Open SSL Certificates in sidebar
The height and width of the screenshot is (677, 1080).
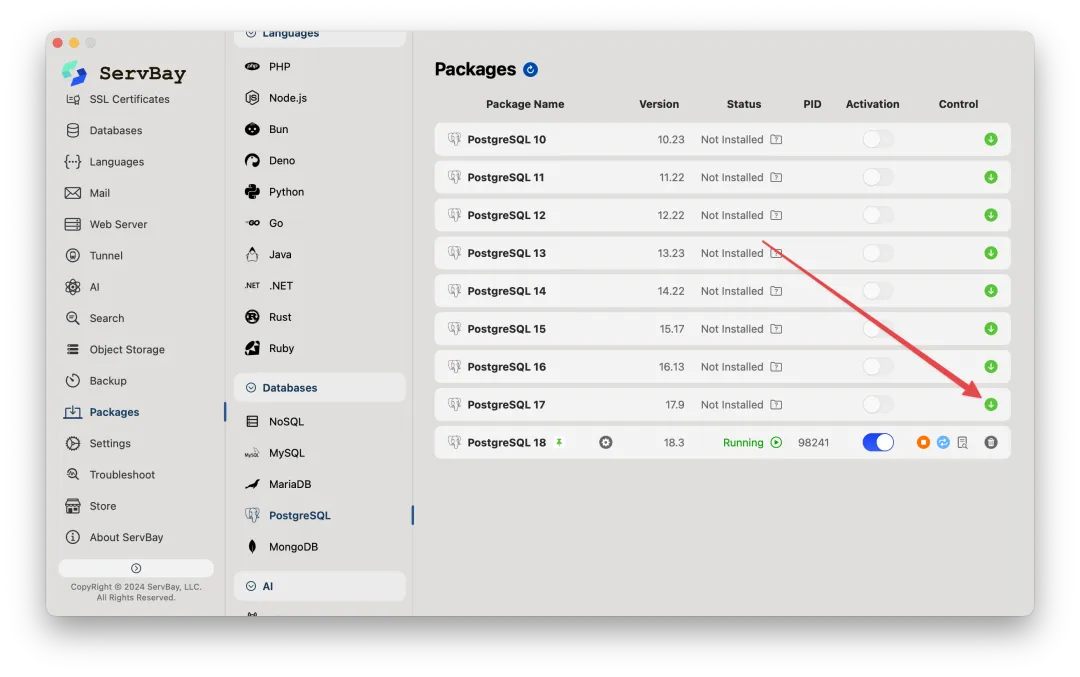point(117,99)
